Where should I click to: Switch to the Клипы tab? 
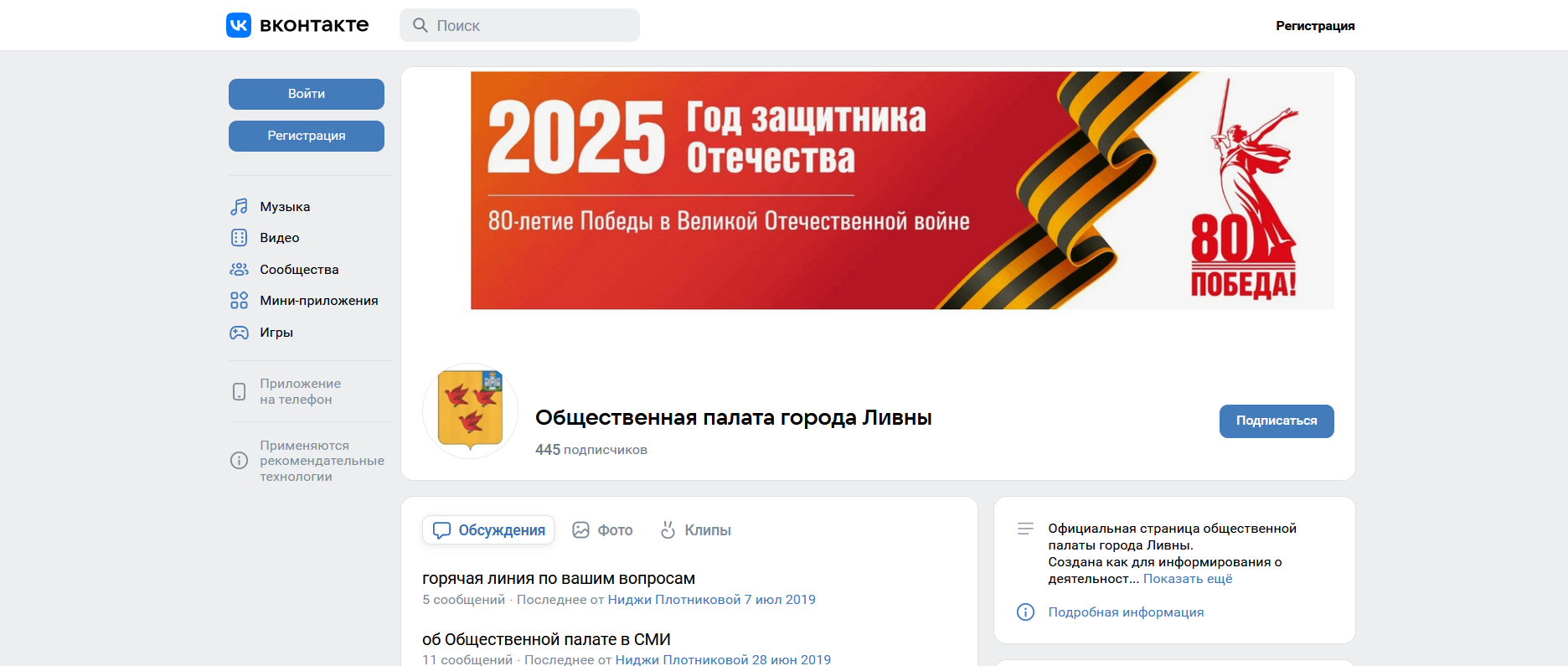695,530
